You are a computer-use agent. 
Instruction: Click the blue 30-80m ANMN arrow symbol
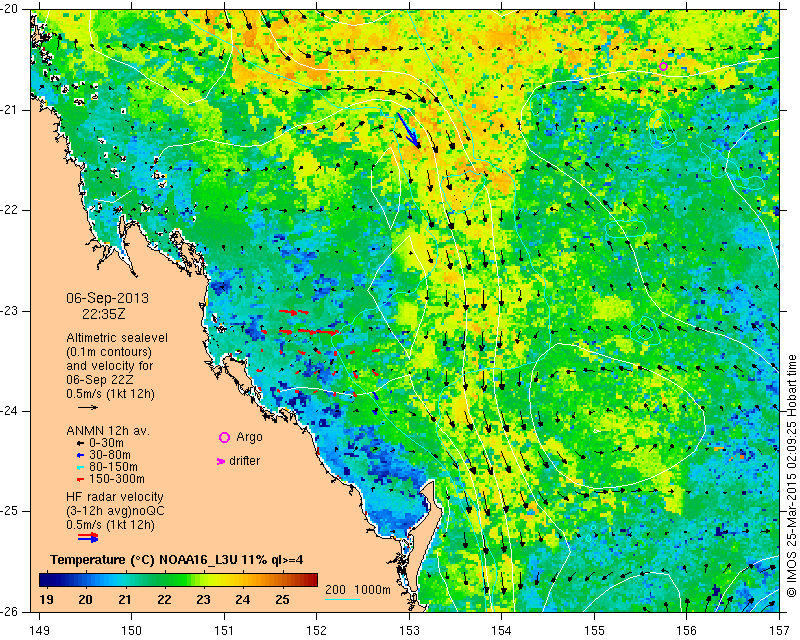tap(80, 455)
